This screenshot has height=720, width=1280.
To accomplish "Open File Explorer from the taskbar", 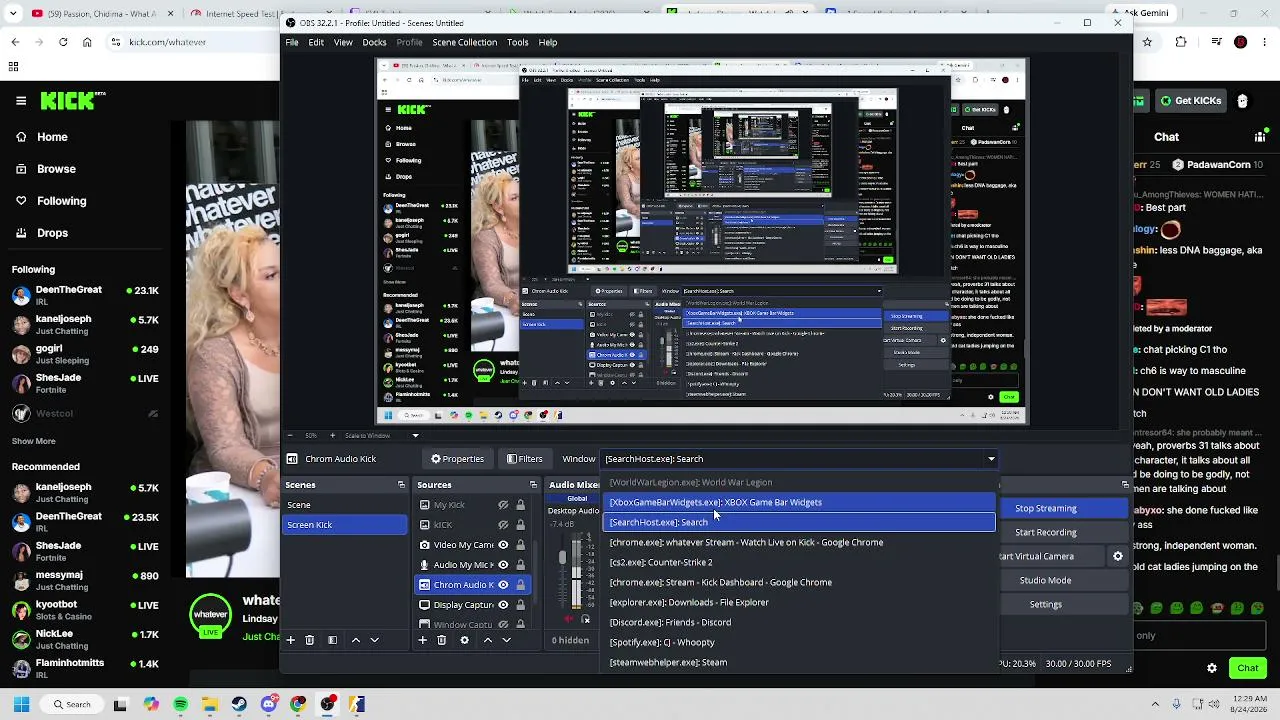I will (210, 705).
